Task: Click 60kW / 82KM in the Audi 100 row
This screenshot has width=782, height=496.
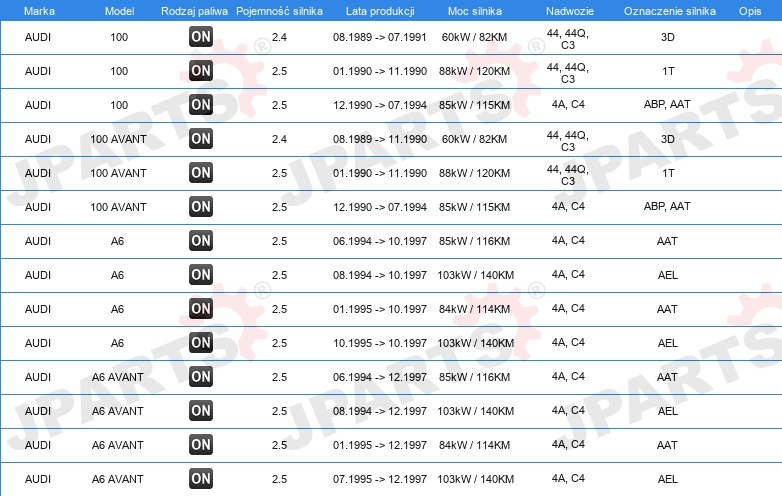Action: pos(474,37)
